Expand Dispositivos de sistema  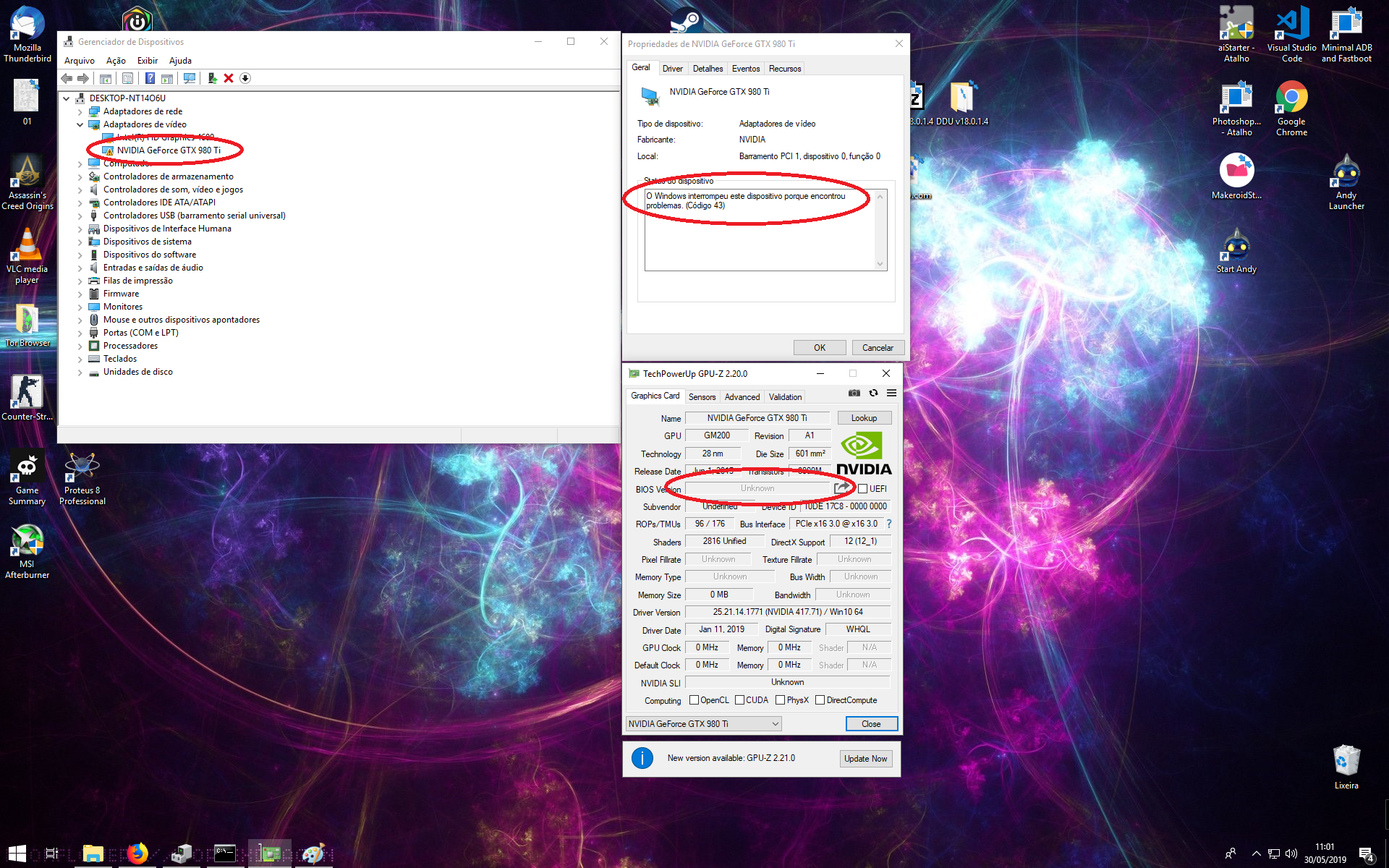pyautogui.click(x=80, y=242)
